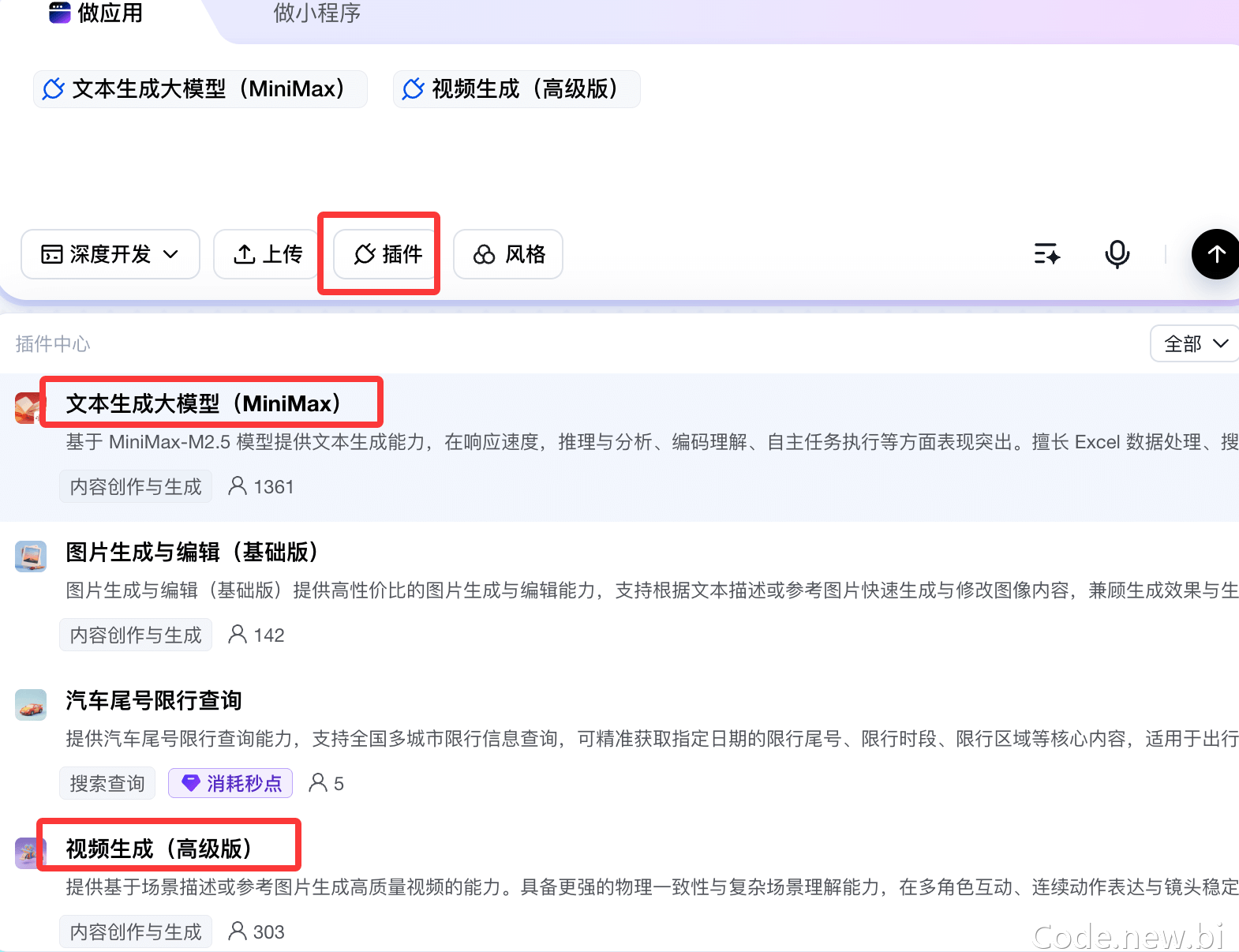
Task: Click the 插件中心 heading
Action: [53, 344]
